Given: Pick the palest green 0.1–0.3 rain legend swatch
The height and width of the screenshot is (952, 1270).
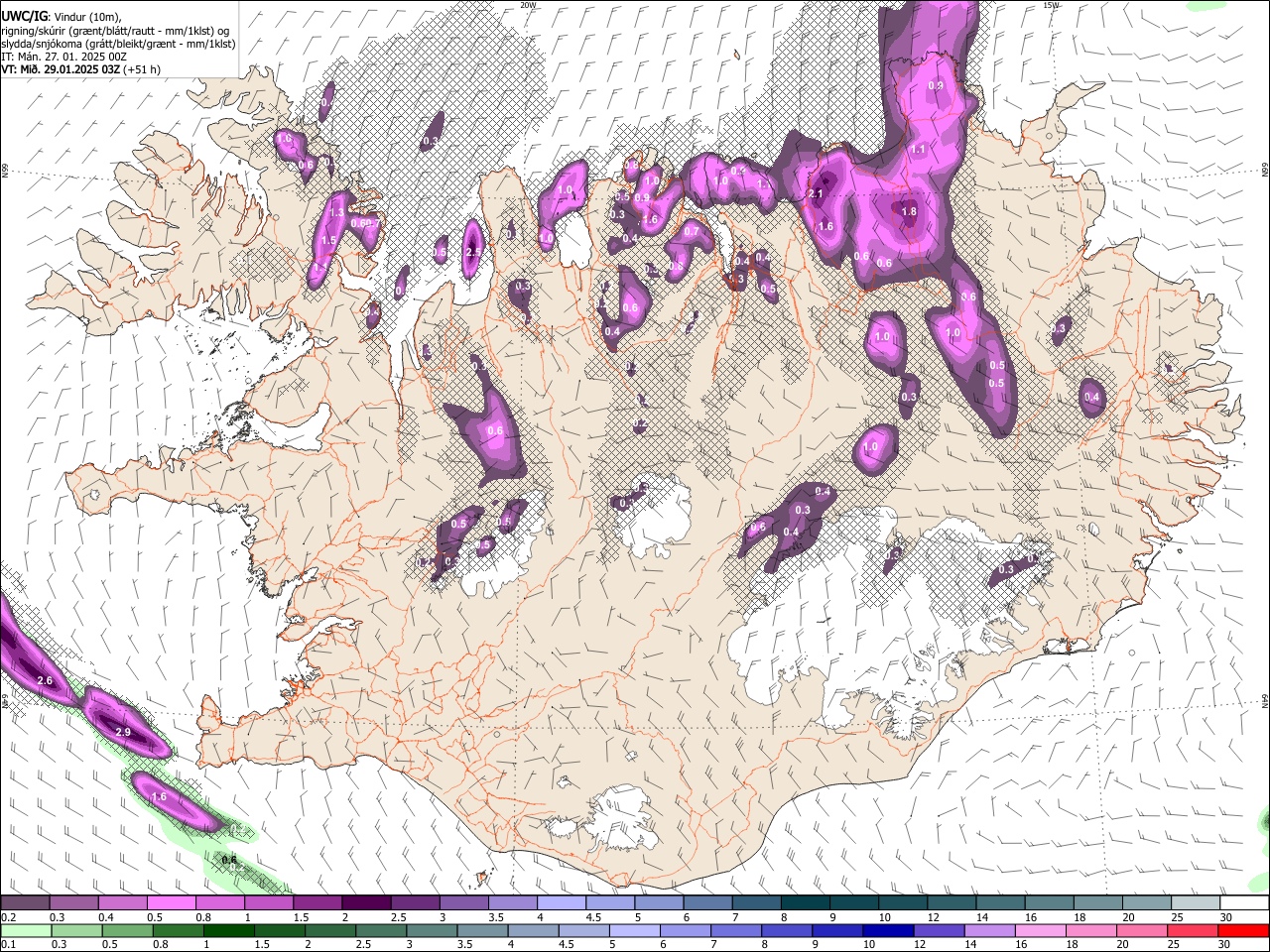Looking at the screenshot, I should [x=26, y=930].
